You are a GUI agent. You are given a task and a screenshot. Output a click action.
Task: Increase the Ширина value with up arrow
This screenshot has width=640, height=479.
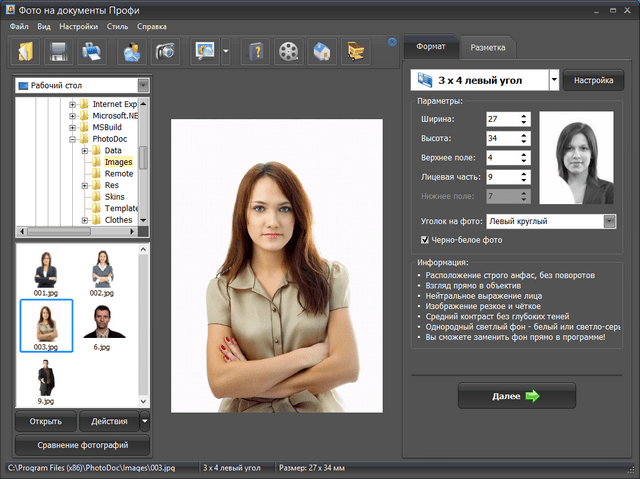point(523,116)
